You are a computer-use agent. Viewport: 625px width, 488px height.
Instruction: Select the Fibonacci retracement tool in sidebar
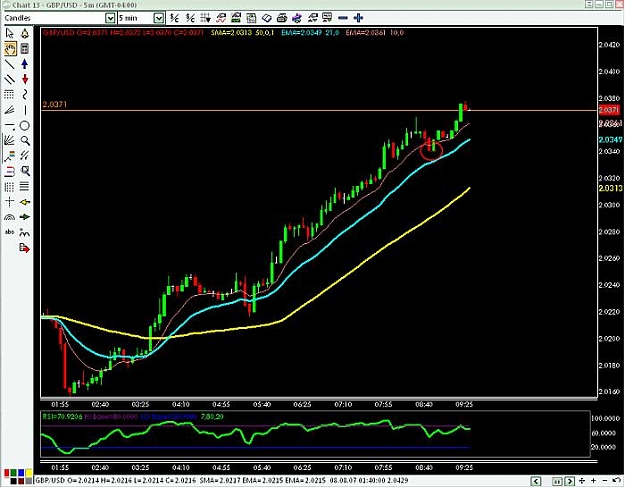coord(10,156)
